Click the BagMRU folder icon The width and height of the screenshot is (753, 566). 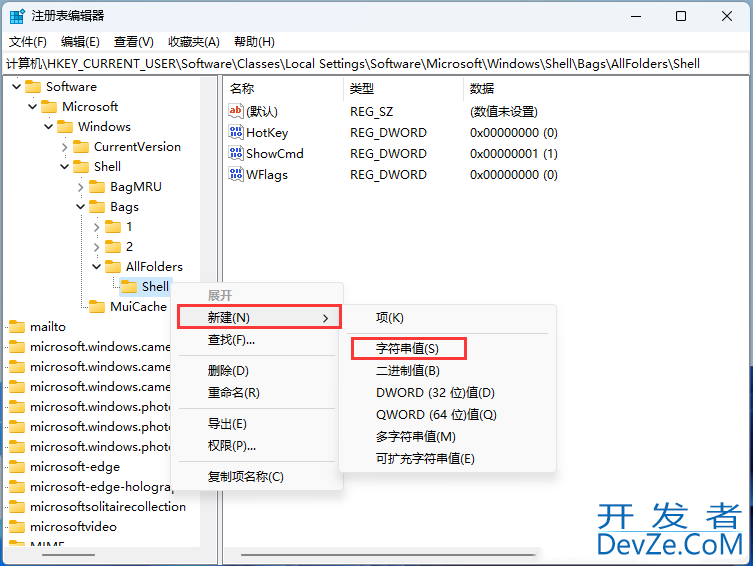(x=97, y=187)
